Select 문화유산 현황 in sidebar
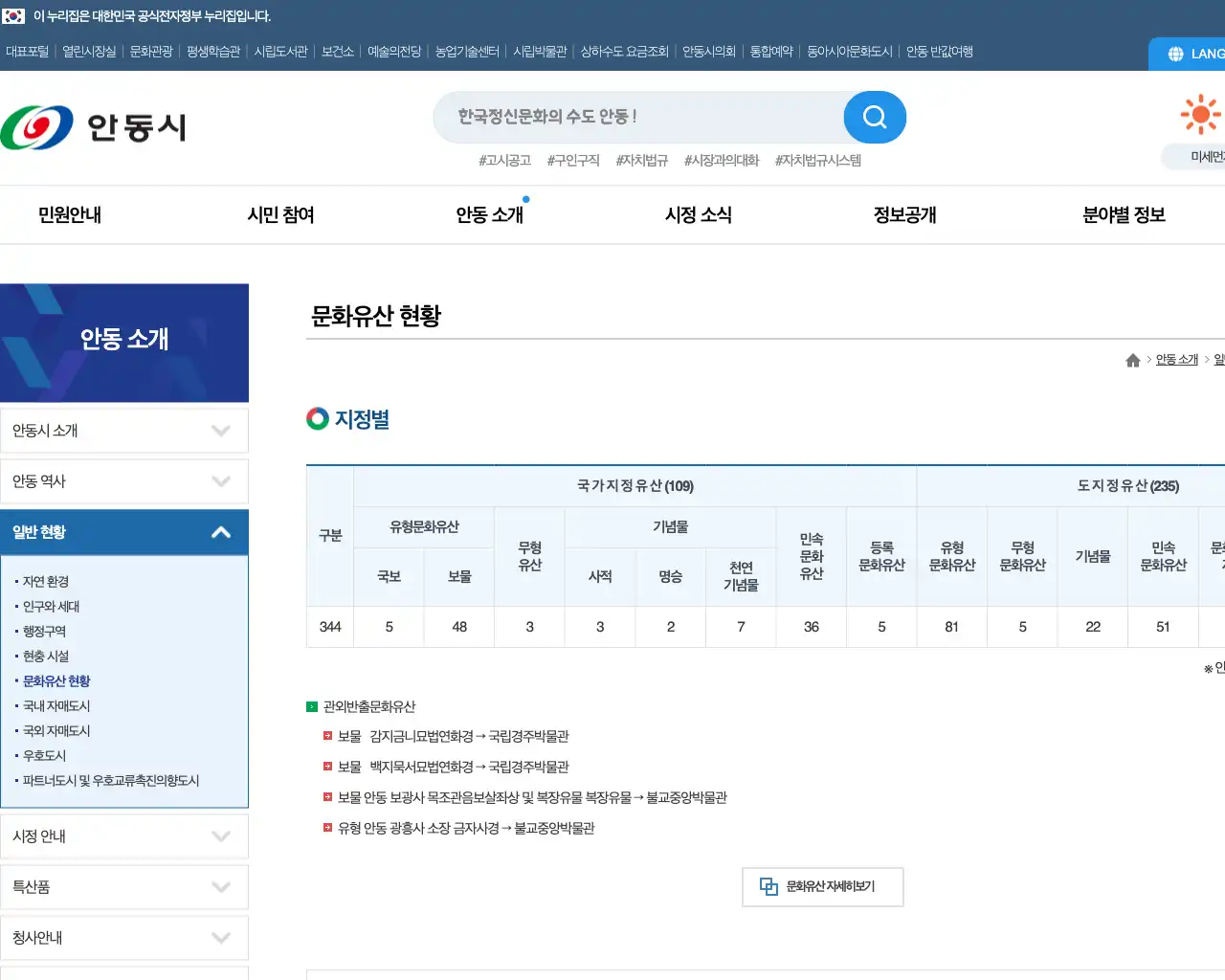1225x980 pixels. click(x=56, y=681)
